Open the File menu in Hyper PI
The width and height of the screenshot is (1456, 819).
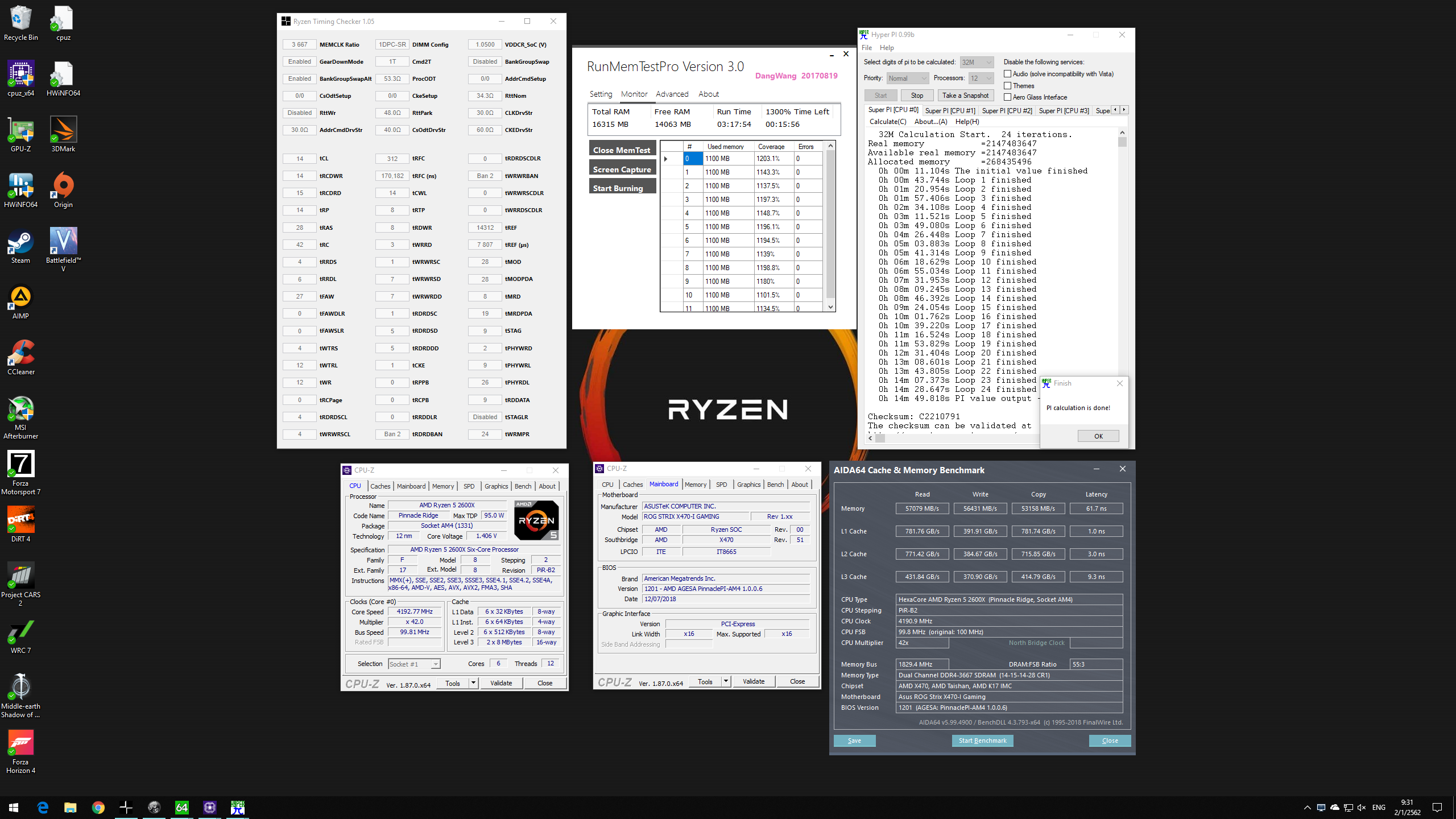(x=867, y=48)
